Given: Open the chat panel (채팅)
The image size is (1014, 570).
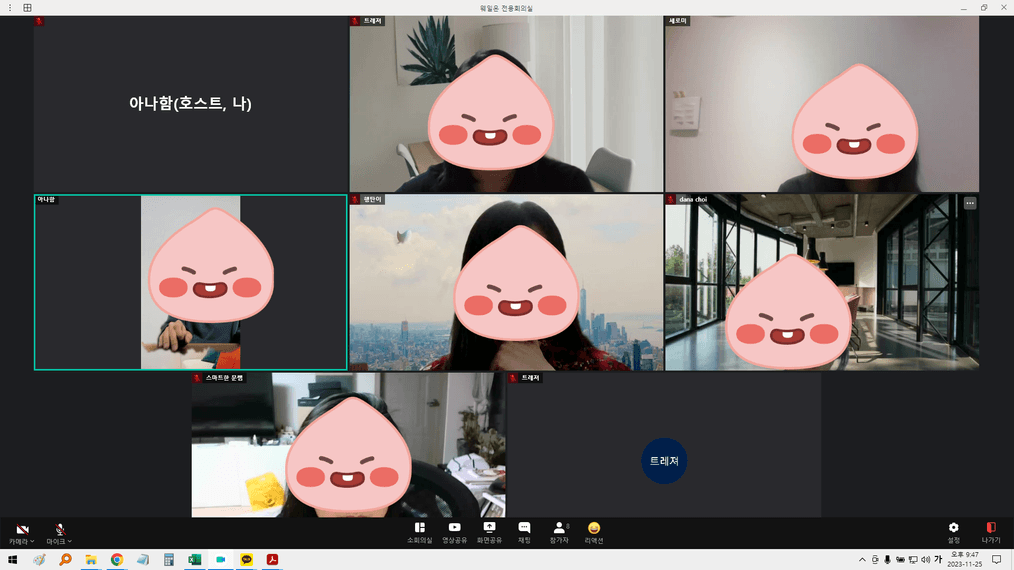Looking at the screenshot, I should click(524, 532).
